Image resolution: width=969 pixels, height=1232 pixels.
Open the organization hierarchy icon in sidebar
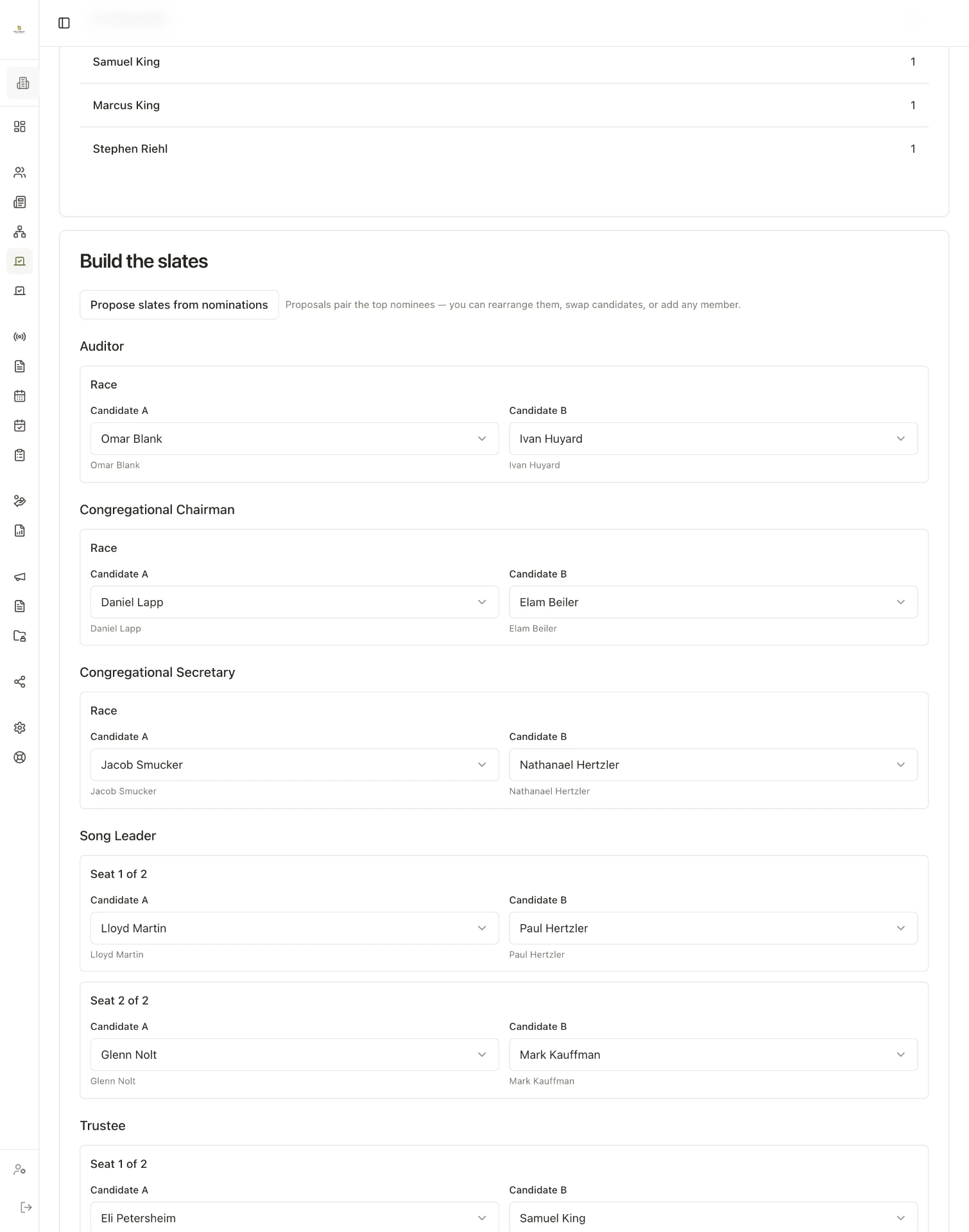(20, 232)
